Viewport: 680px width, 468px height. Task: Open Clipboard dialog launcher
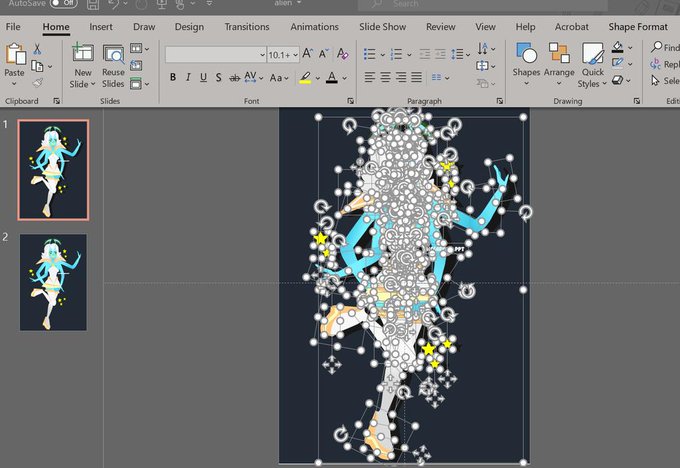56,101
